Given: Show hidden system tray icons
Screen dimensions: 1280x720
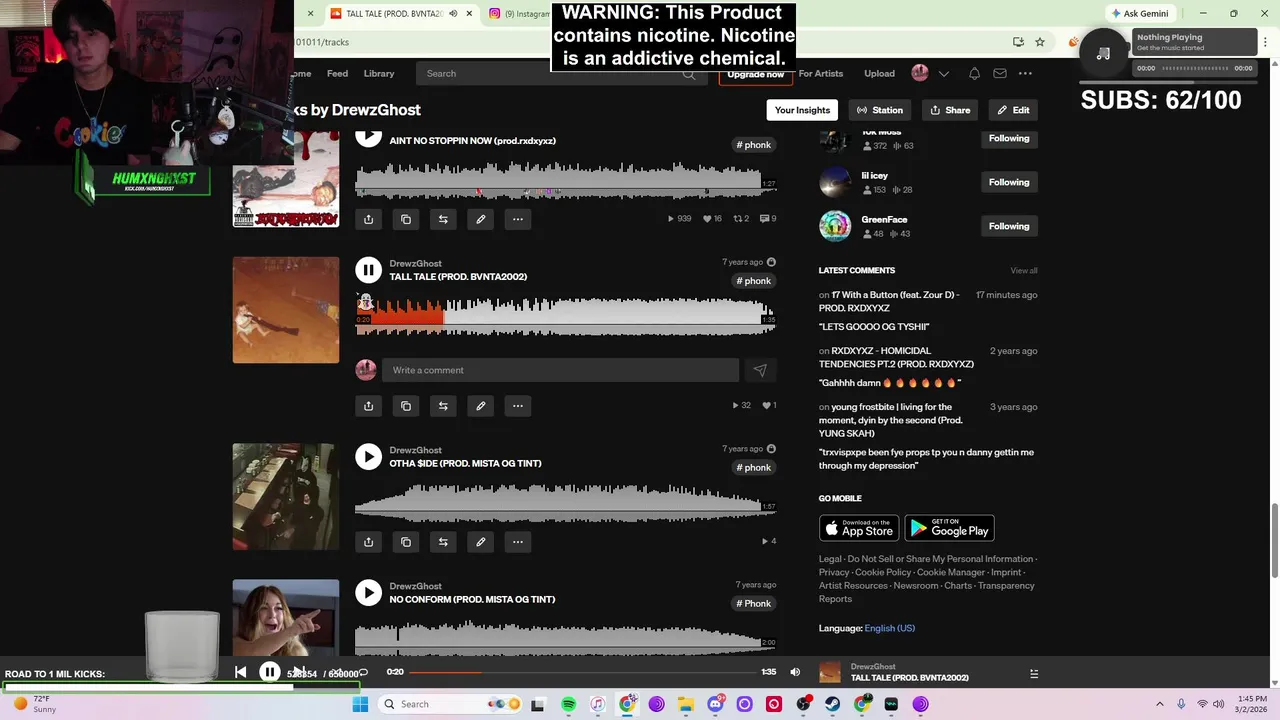Looking at the screenshot, I should pyautogui.click(x=1159, y=704).
